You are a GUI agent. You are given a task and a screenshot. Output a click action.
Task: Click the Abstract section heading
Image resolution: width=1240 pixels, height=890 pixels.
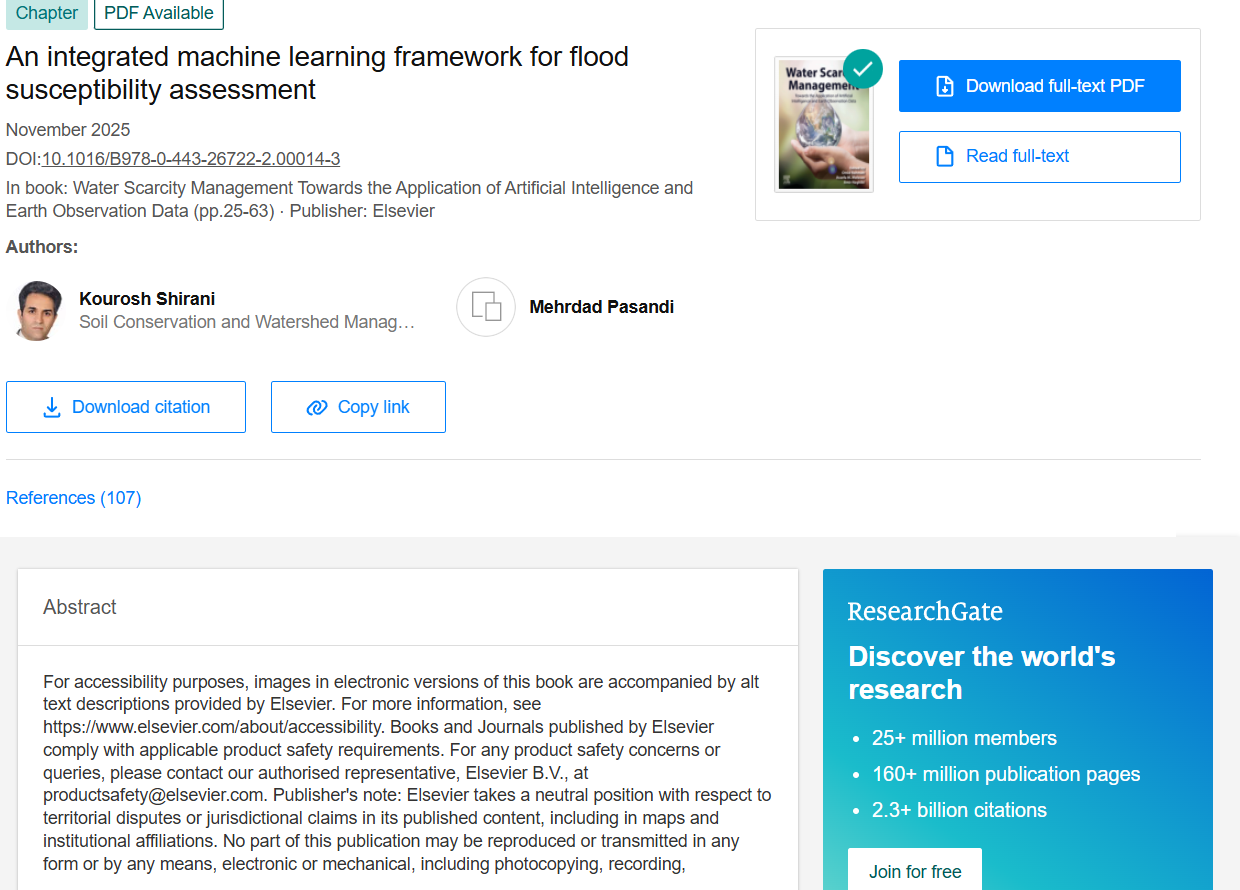click(80, 607)
